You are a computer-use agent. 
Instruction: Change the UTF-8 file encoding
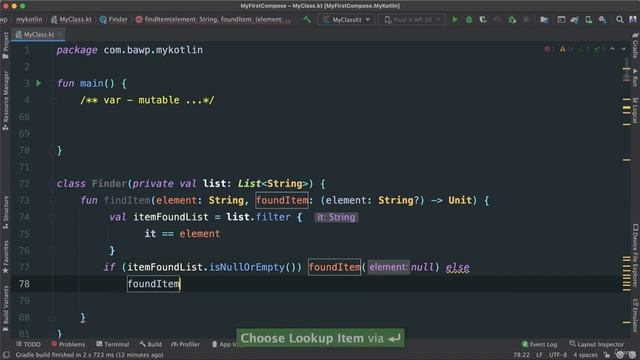click(x=558, y=355)
